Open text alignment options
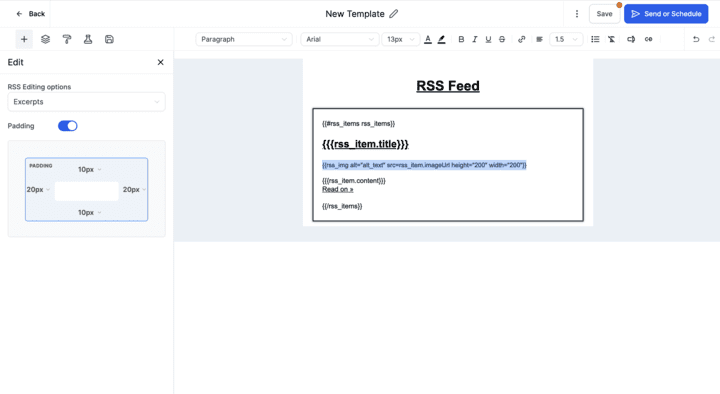This screenshot has width=720, height=394. click(540, 39)
